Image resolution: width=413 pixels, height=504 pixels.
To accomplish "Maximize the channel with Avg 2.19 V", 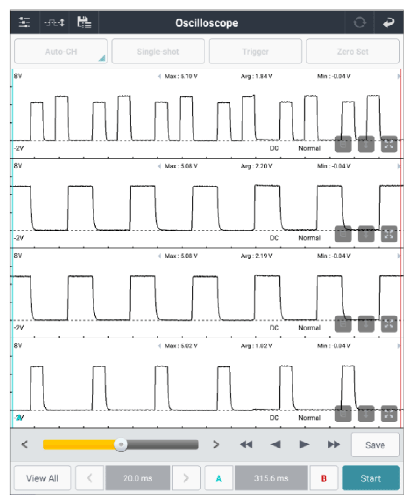I will pyautogui.click(x=389, y=324).
